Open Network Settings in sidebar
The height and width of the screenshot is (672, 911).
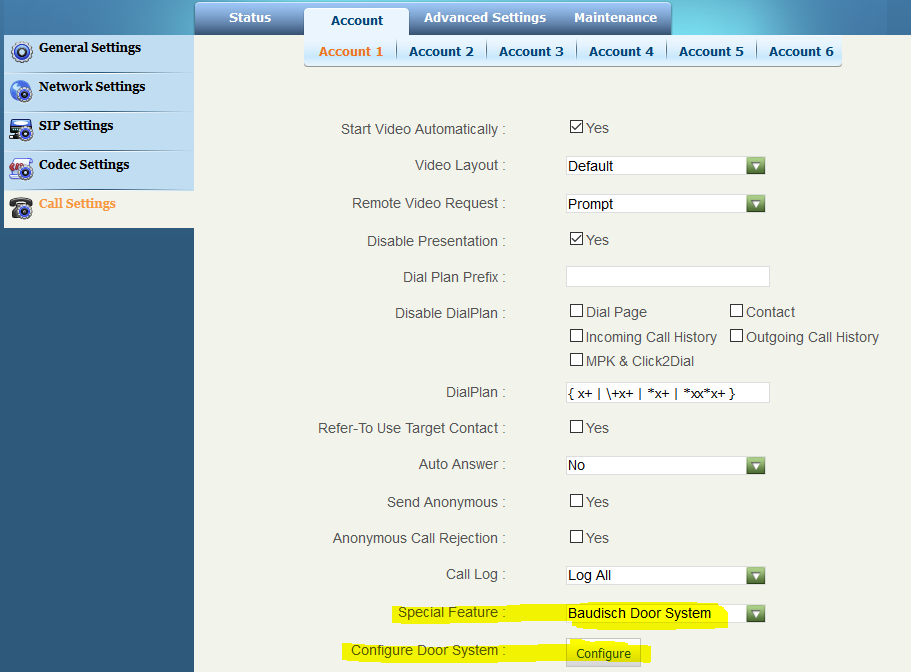click(x=99, y=92)
